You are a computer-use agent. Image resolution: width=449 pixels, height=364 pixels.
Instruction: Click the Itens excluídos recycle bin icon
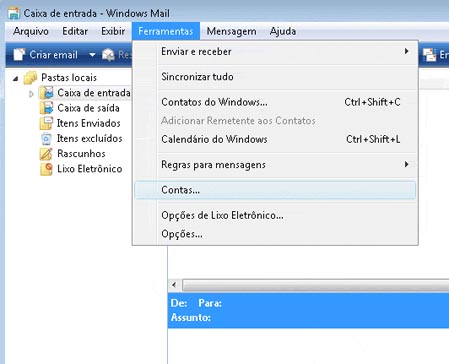click(x=46, y=139)
